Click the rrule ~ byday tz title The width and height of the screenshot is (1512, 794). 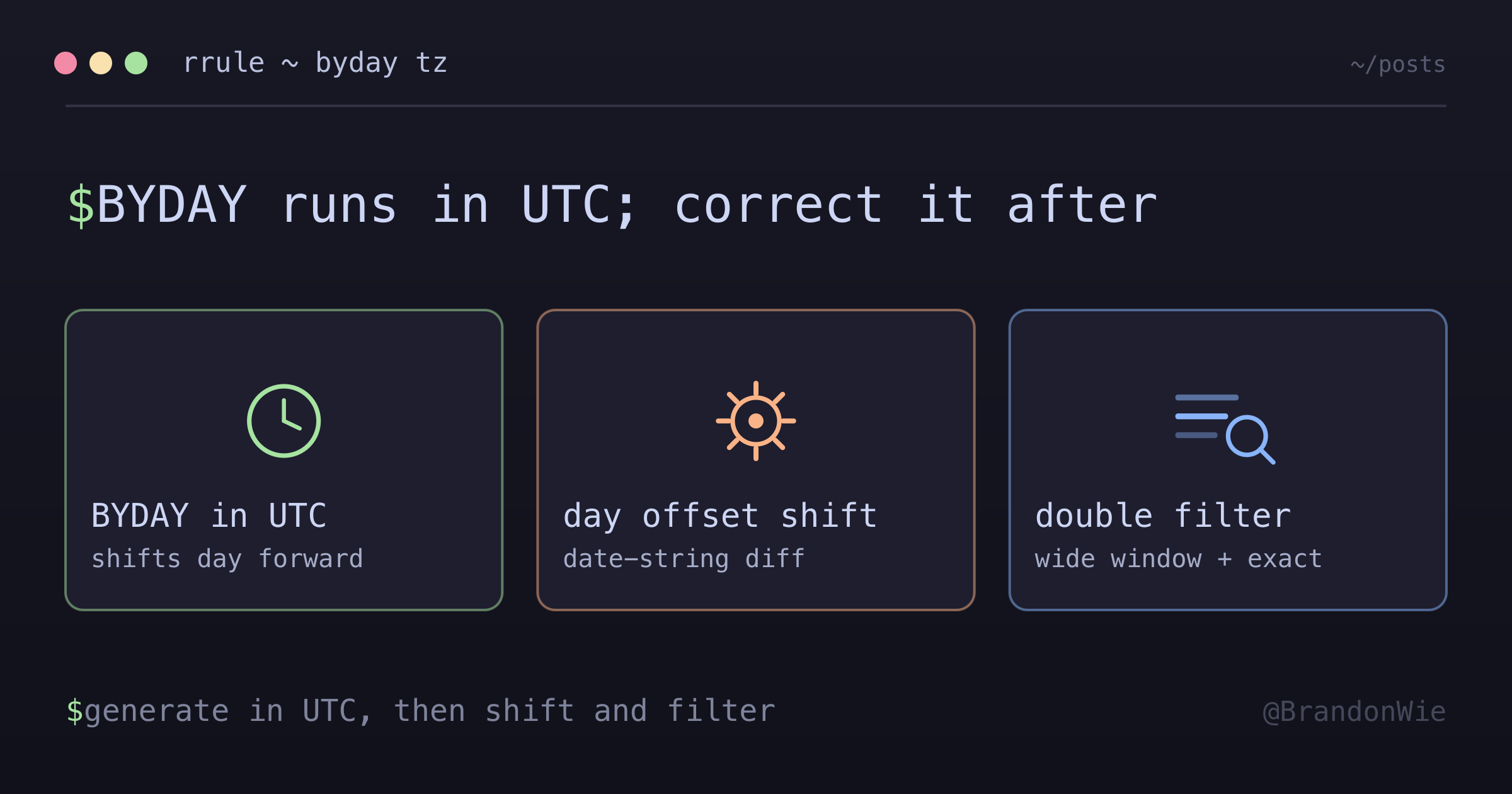tap(315, 63)
